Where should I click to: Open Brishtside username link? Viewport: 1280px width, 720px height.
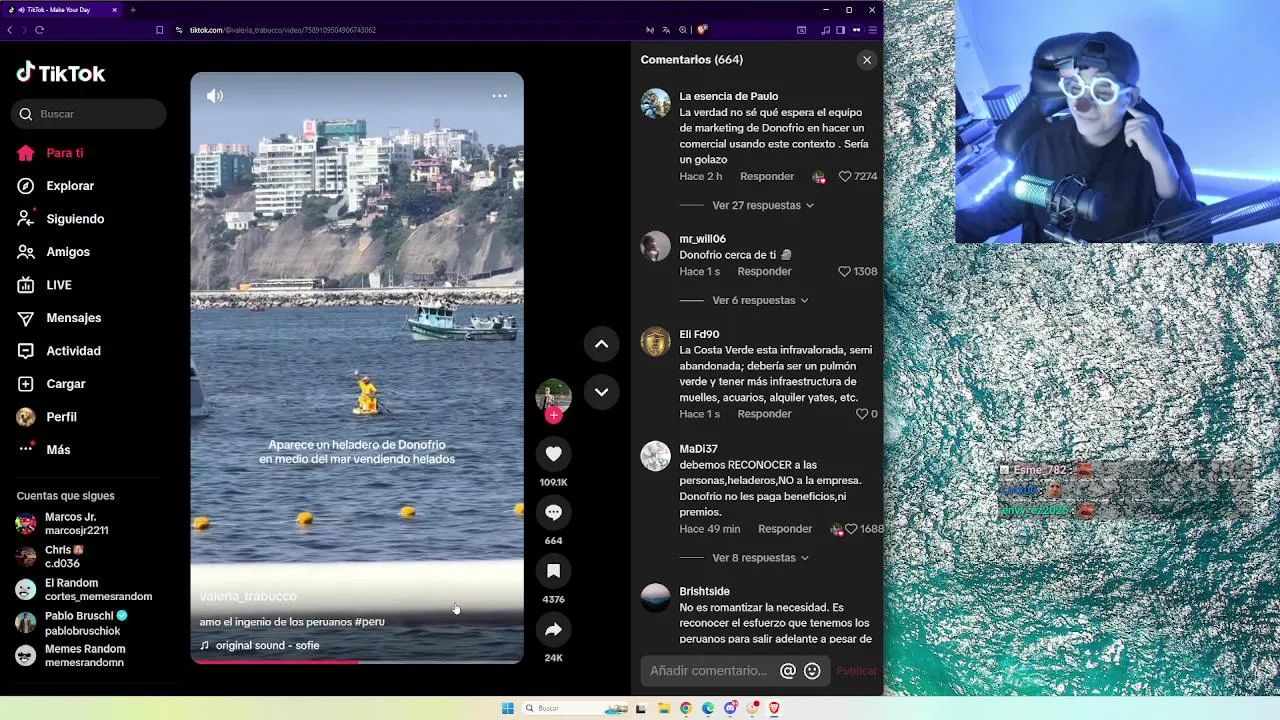click(x=705, y=592)
